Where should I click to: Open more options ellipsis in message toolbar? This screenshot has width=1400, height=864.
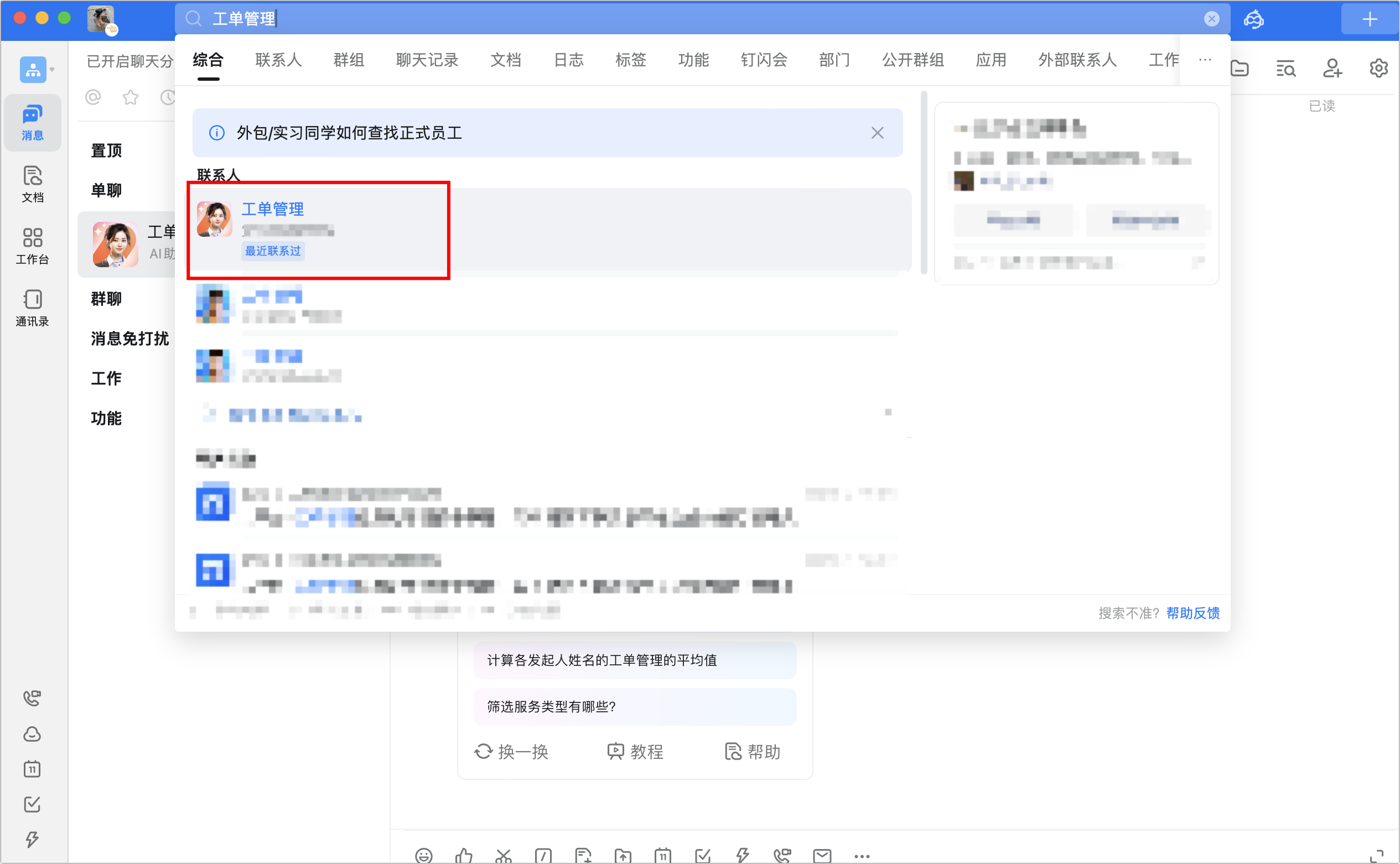point(862,856)
